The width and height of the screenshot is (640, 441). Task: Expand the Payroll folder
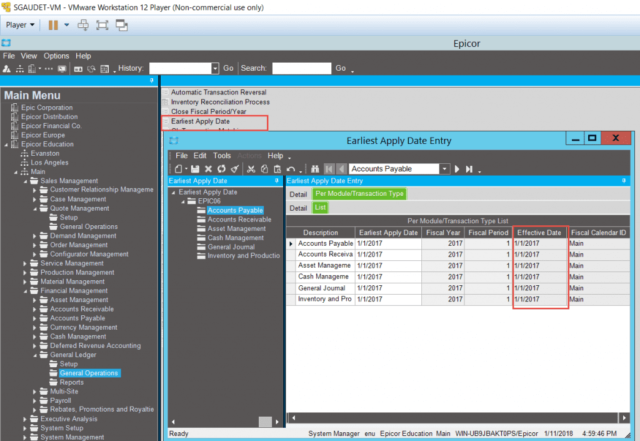[35, 401]
